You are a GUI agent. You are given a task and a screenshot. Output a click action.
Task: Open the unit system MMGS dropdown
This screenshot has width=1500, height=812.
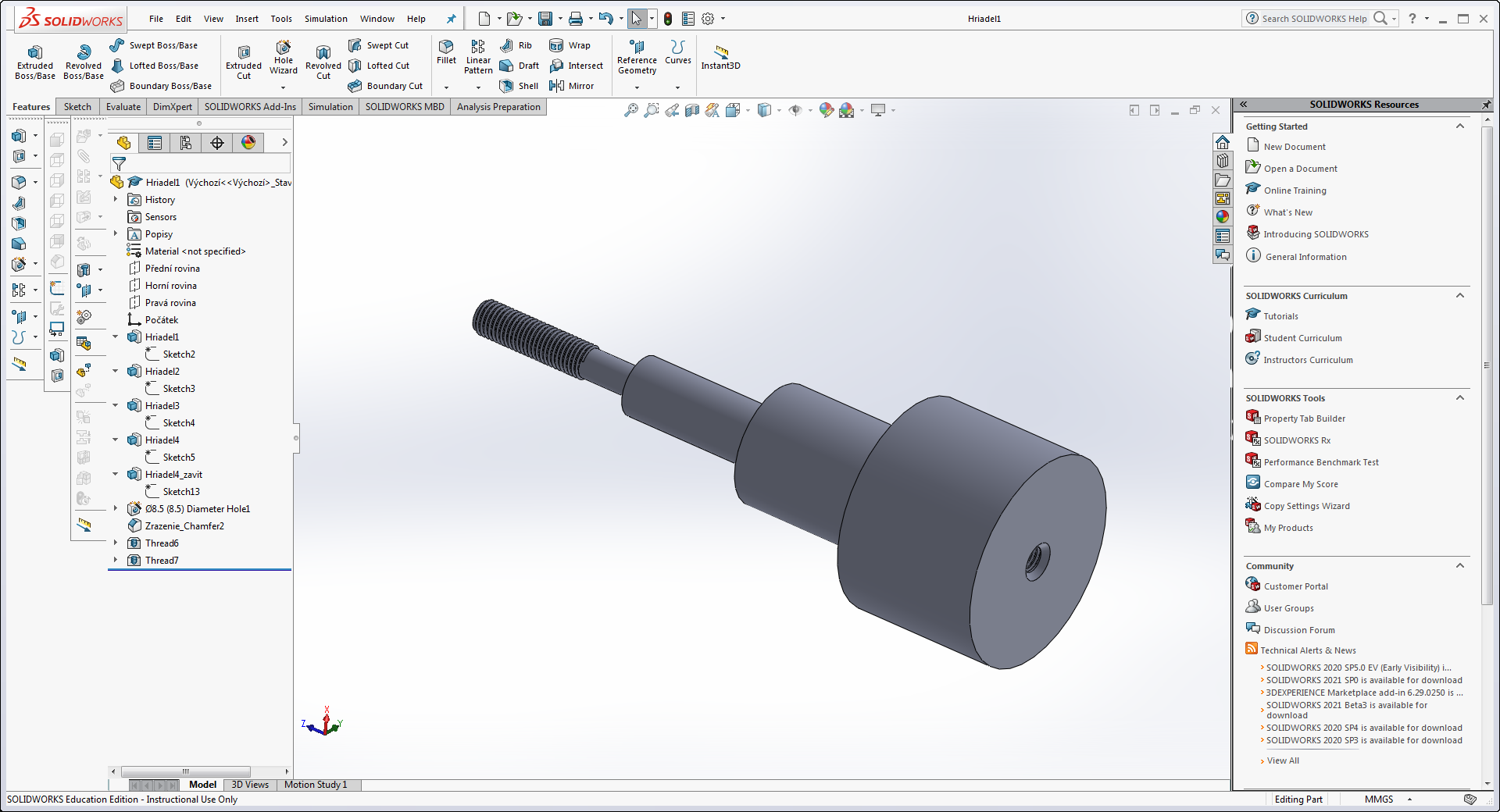[x=1410, y=800]
